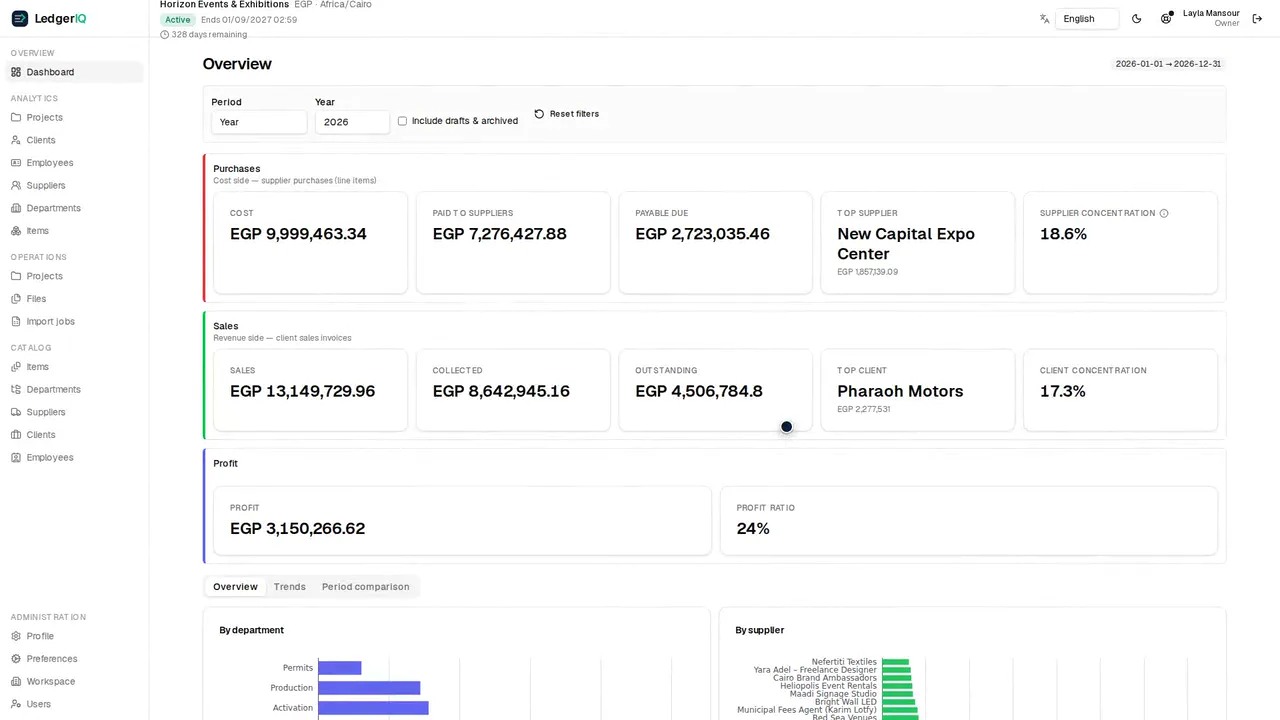Open Departments under the Catalog section
Image resolution: width=1280 pixels, height=720 pixels.
tap(74, 389)
